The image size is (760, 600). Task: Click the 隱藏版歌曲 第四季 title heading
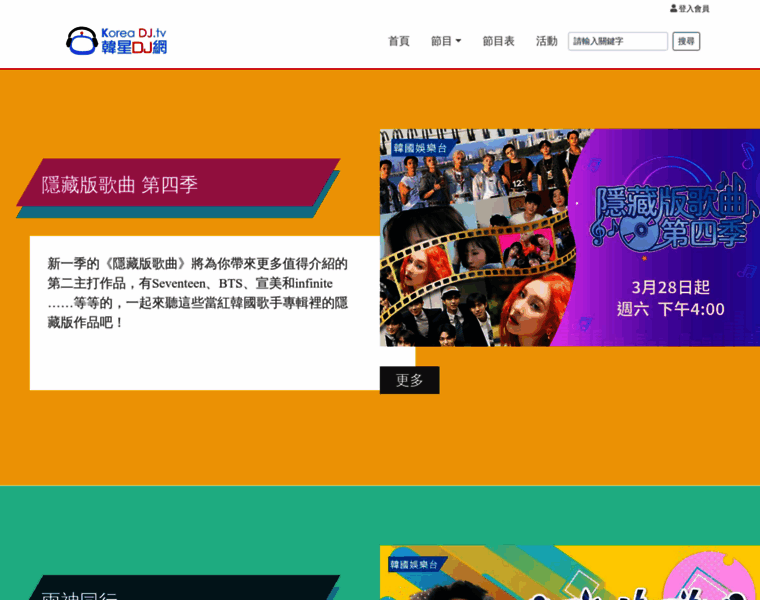coord(120,185)
